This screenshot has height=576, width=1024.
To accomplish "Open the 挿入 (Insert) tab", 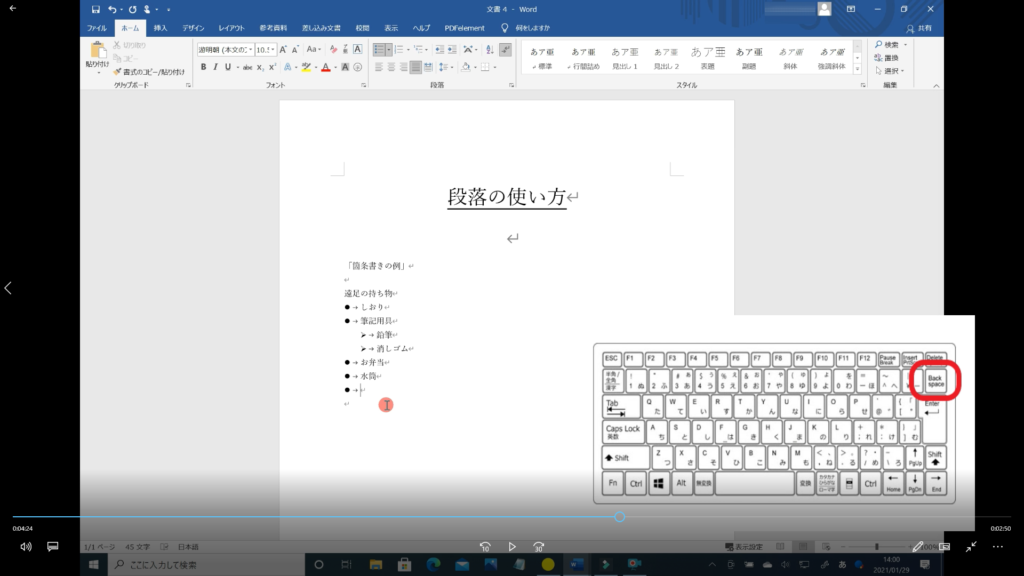I will (x=160, y=28).
